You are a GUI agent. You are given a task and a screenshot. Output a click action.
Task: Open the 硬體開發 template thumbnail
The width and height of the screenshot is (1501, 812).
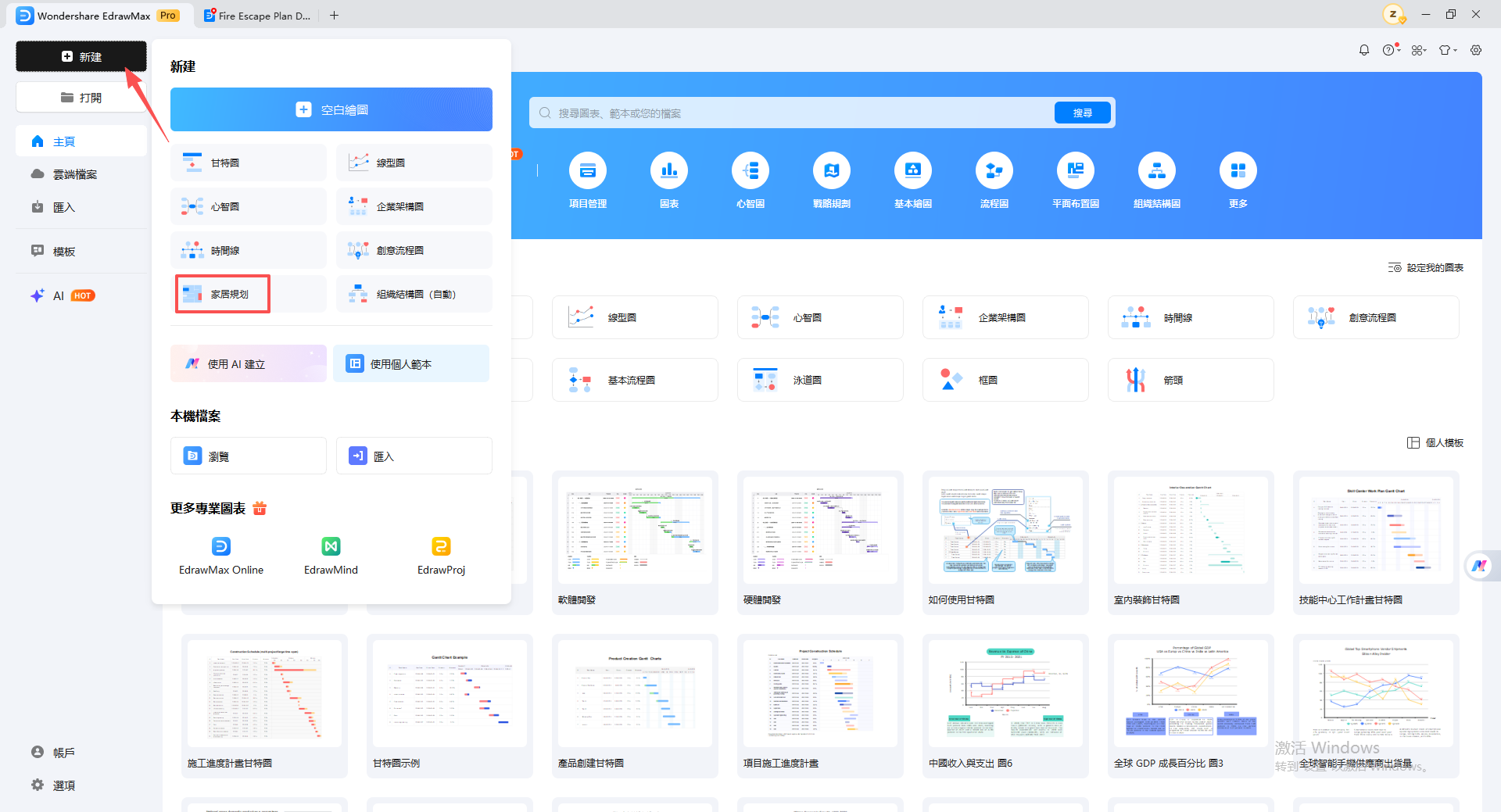coord(820,531)
